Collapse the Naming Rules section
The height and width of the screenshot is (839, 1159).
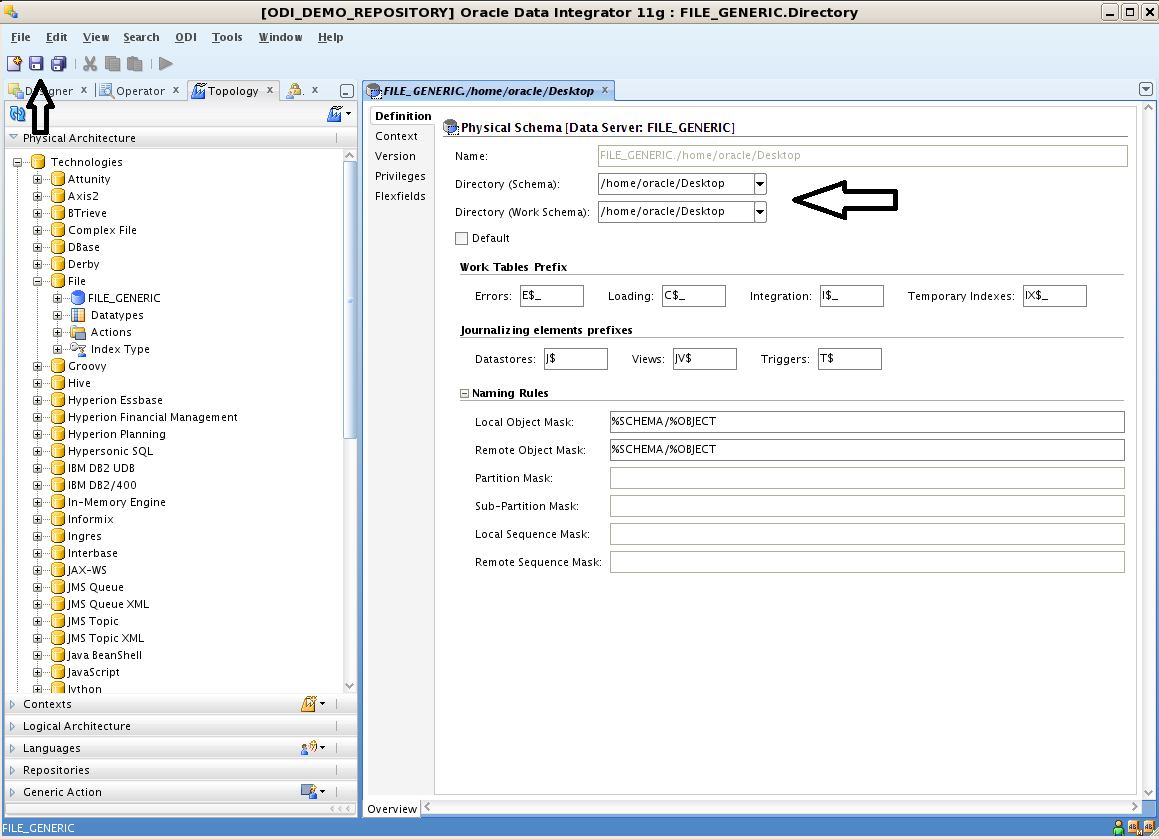pos(464,393)
